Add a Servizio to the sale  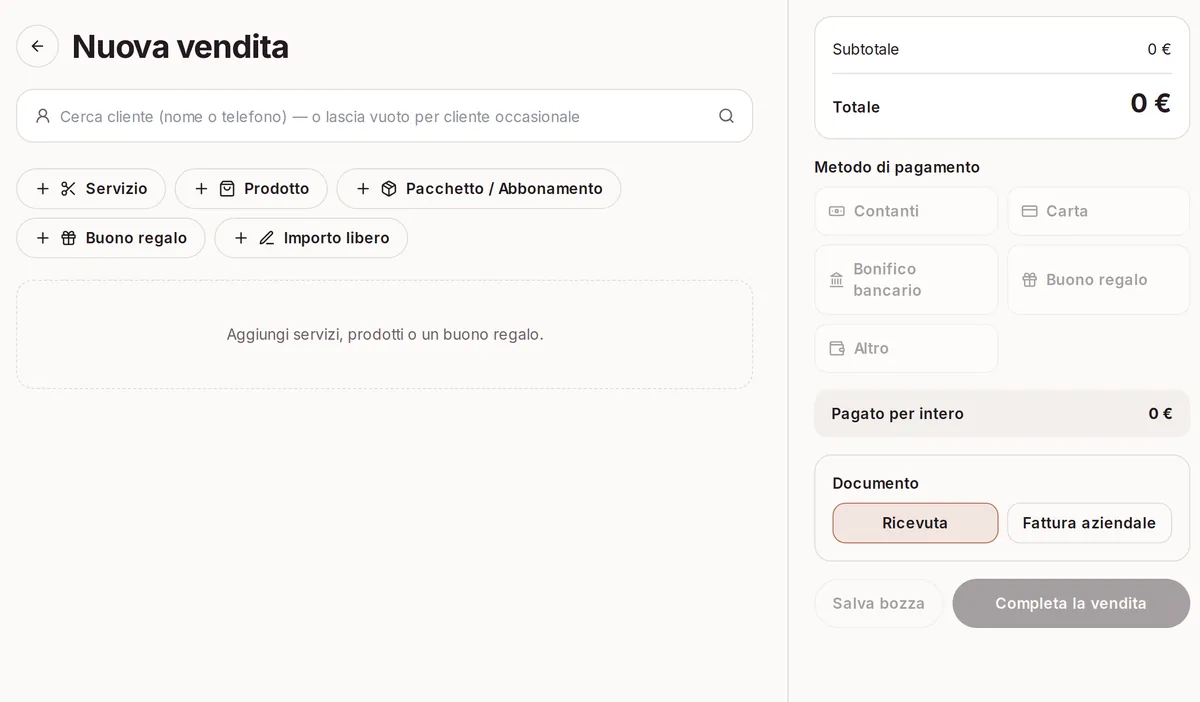[91, 188]
